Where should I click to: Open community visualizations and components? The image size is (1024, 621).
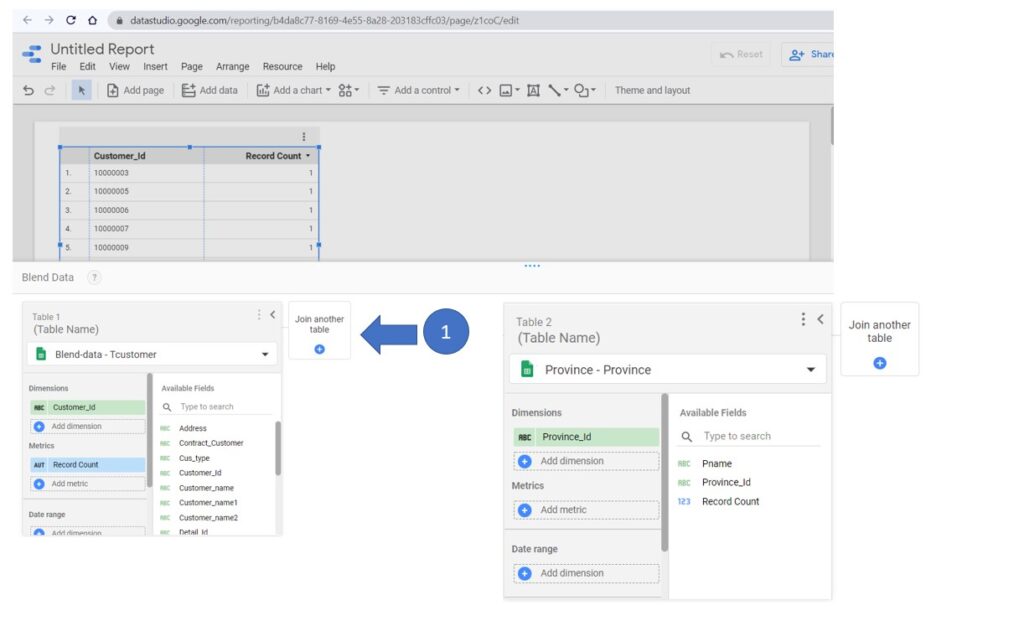(x=349, y=90)
